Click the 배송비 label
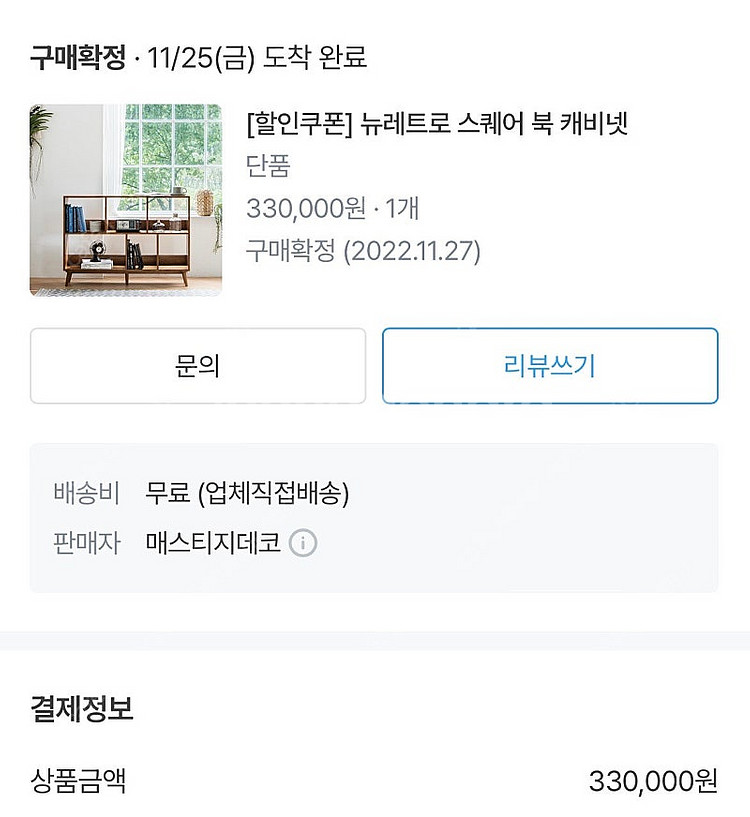Viewport: 750px width, 817px height. click(x=87, y=493)
